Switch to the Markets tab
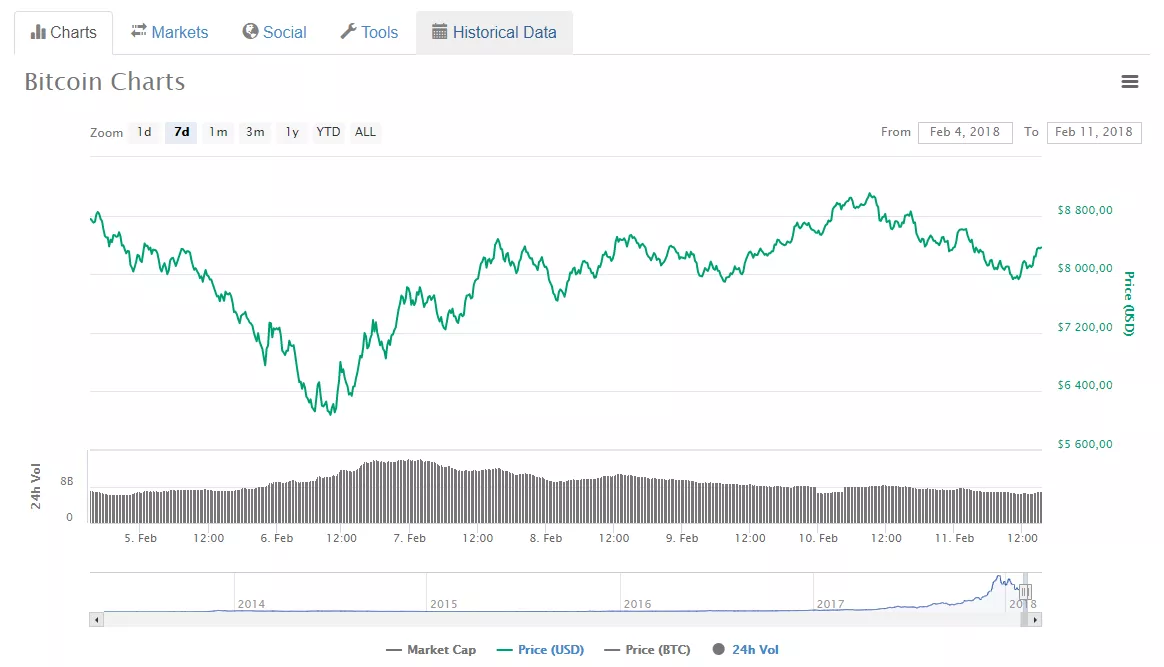 (169, 32)
